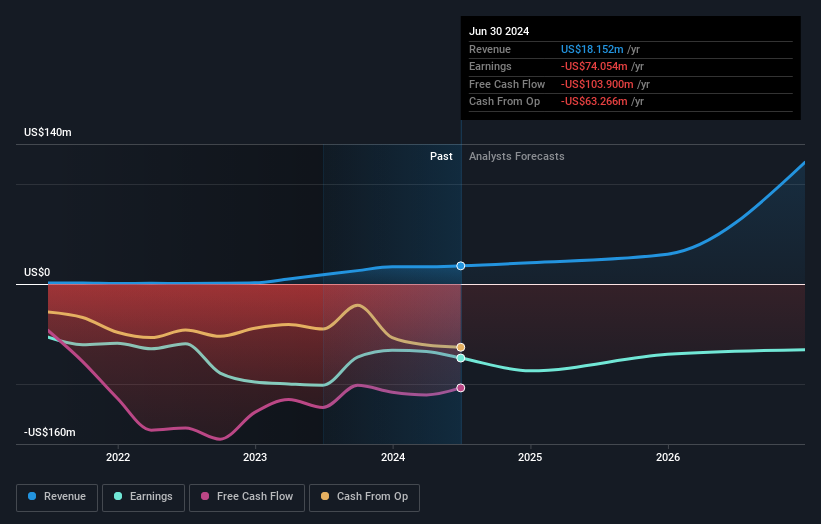Click the US$18.152m revenue value
Viewport: 821px width, 524px height.
592,49
